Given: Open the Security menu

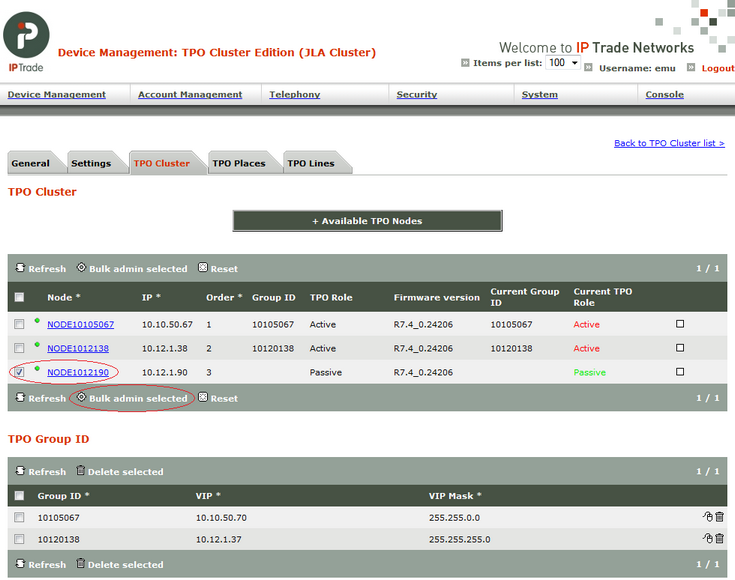Looking at the screenshot, I should 417,94.
